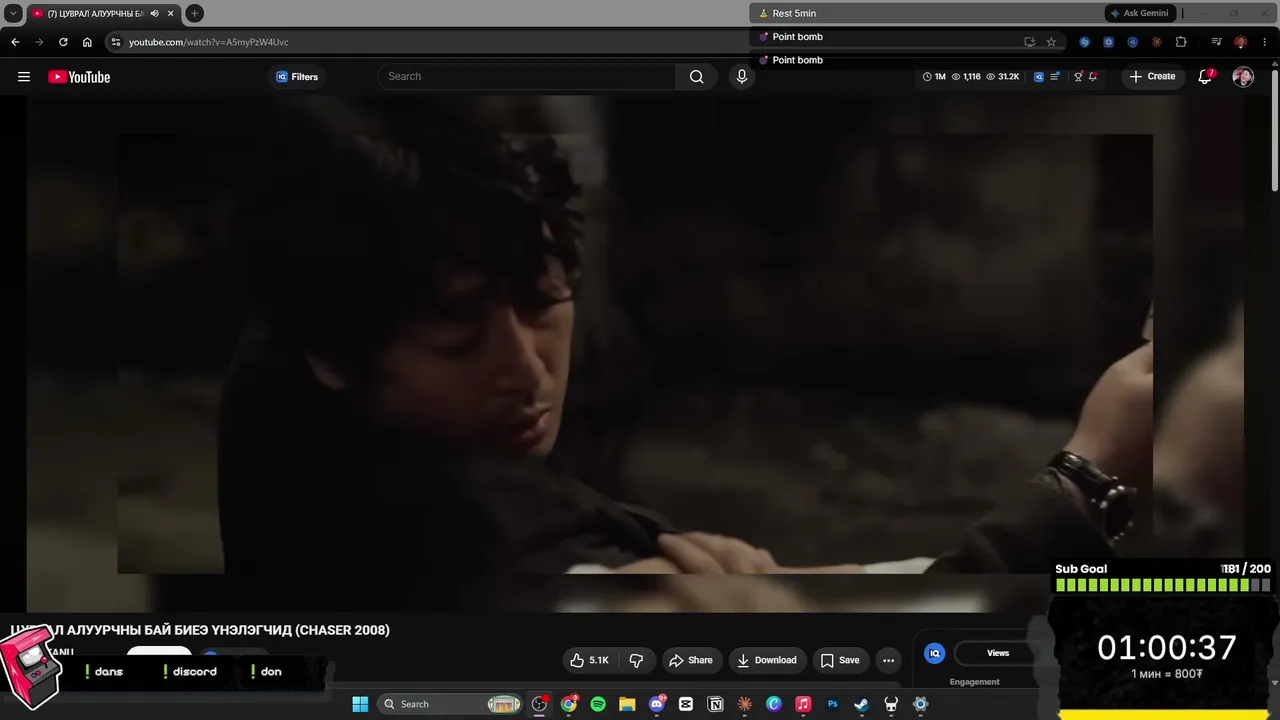
Task: Click the Ask Gemini button
Action: click(x=1139, y=13)
